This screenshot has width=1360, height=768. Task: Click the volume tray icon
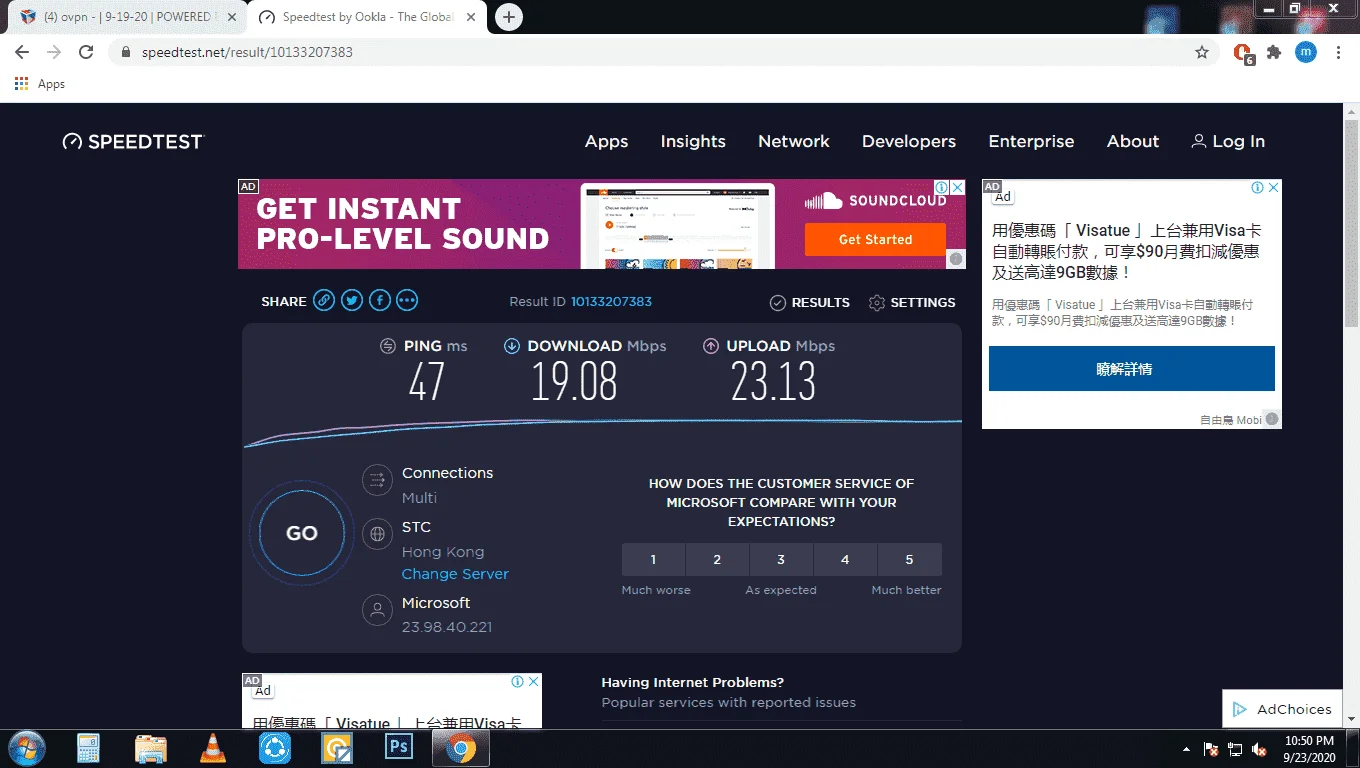pyautogui.click(x=1260, y=749)
